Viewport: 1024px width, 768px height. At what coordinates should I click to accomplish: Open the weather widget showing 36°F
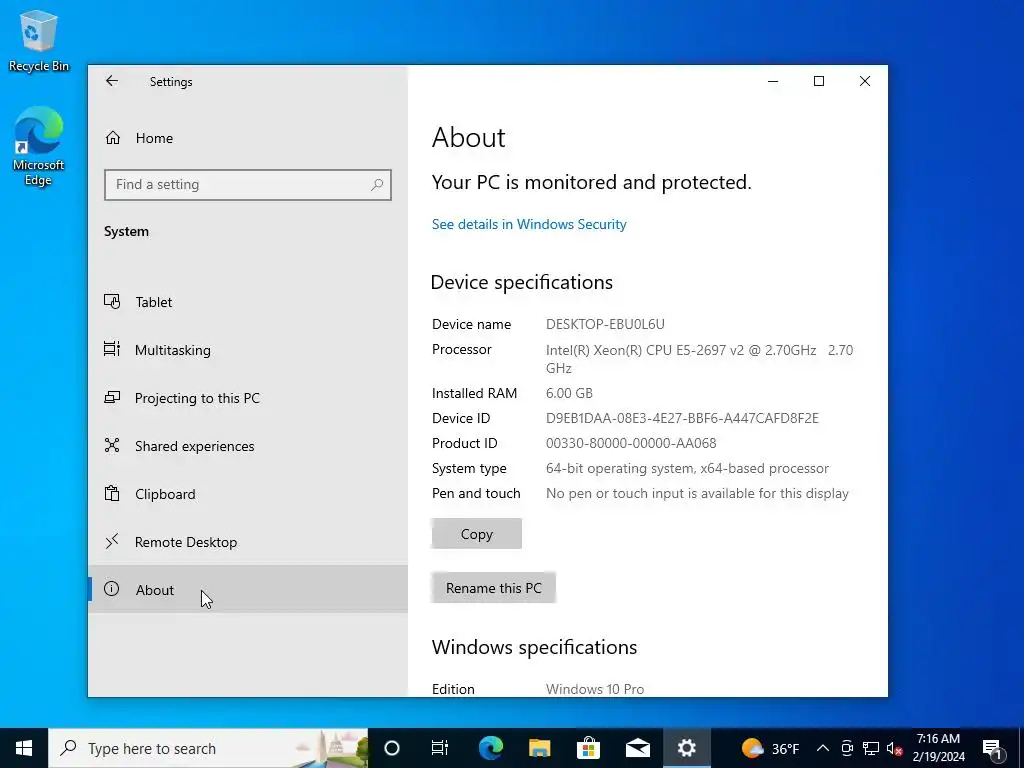click(x=771, y=748)
